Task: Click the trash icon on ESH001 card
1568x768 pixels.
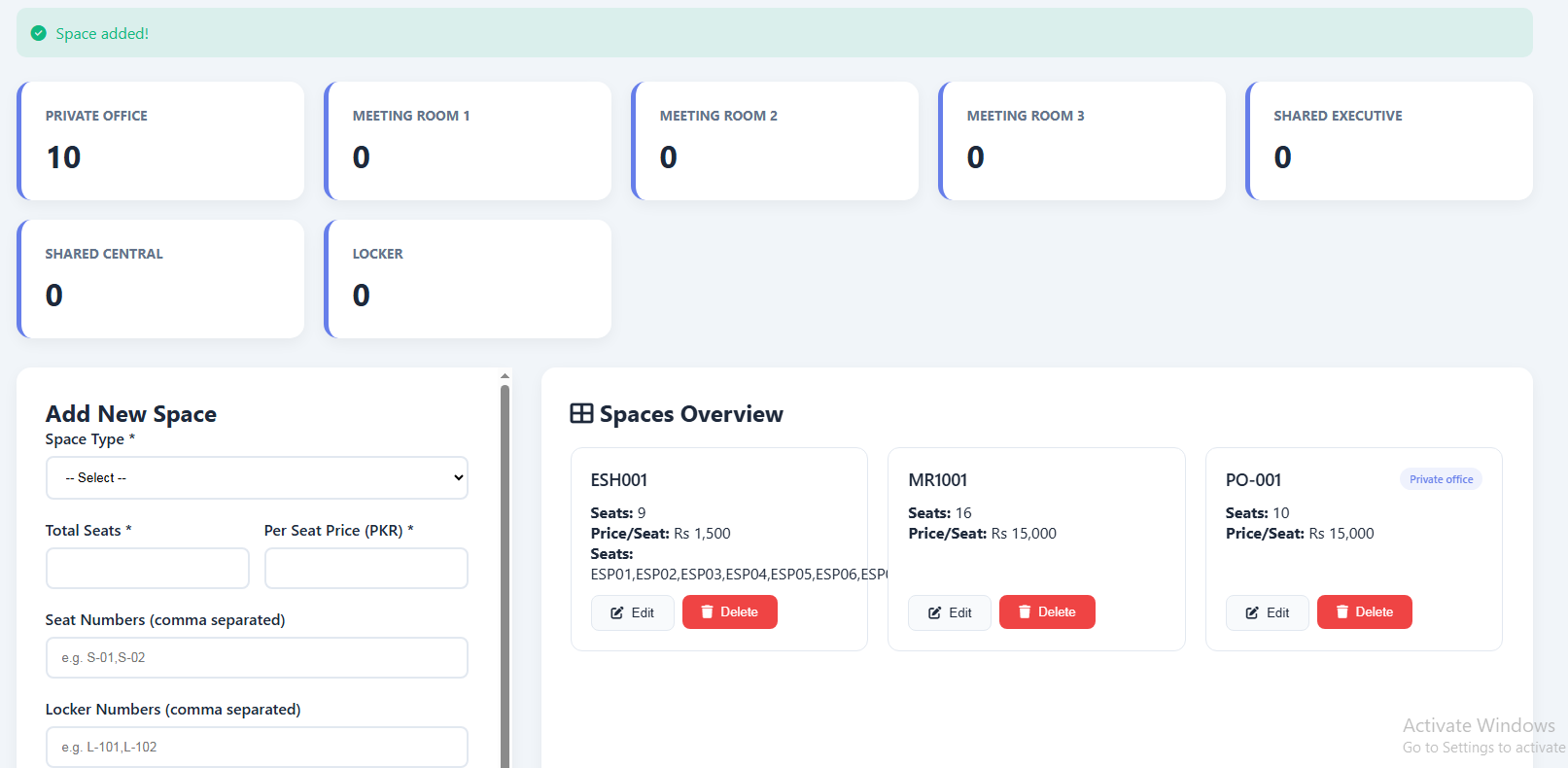Action: pos(707,612)
